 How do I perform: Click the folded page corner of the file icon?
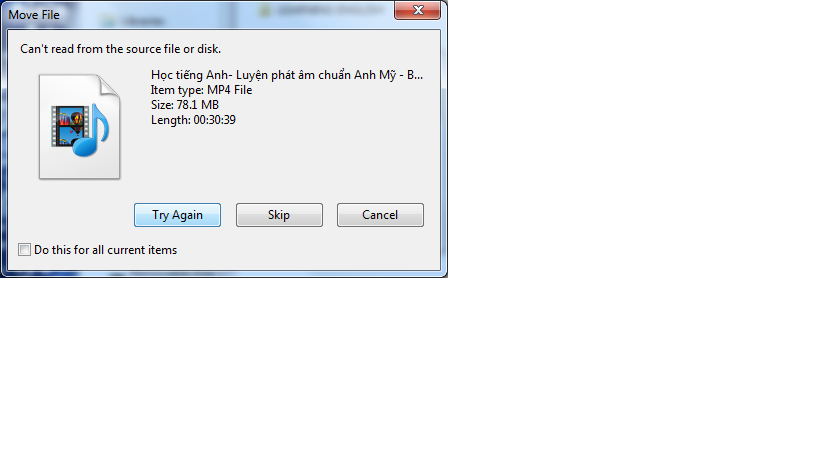click(x=109, y=85)
